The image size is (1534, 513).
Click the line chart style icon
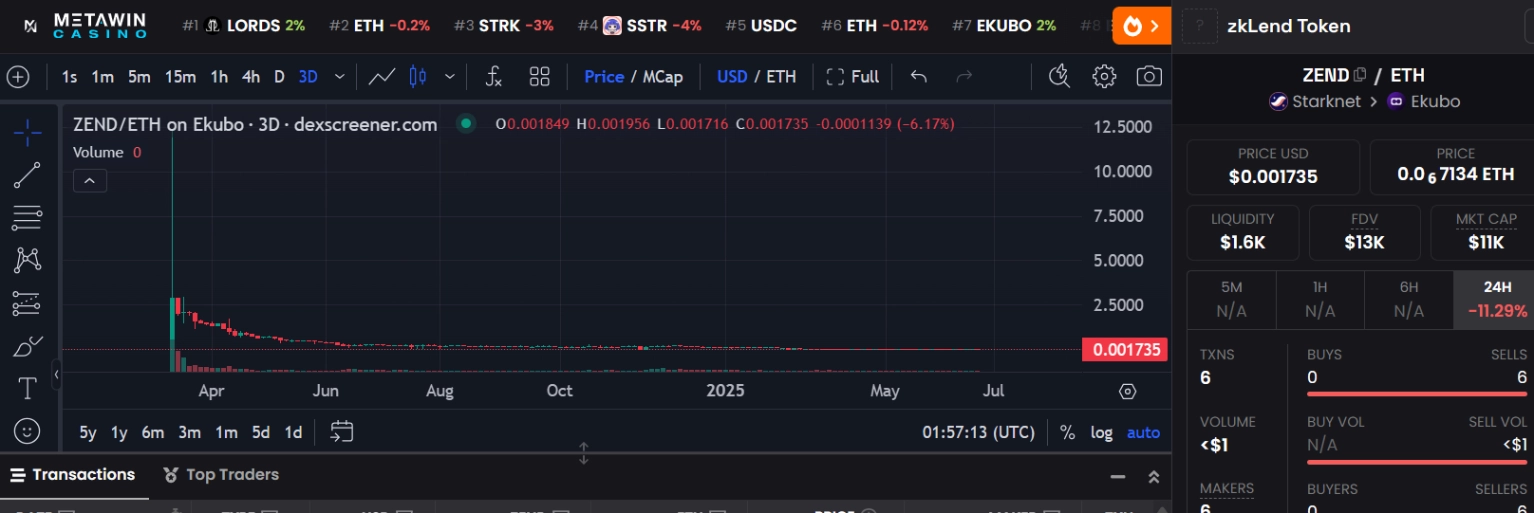pyautogui.click(x=381, y=76)
